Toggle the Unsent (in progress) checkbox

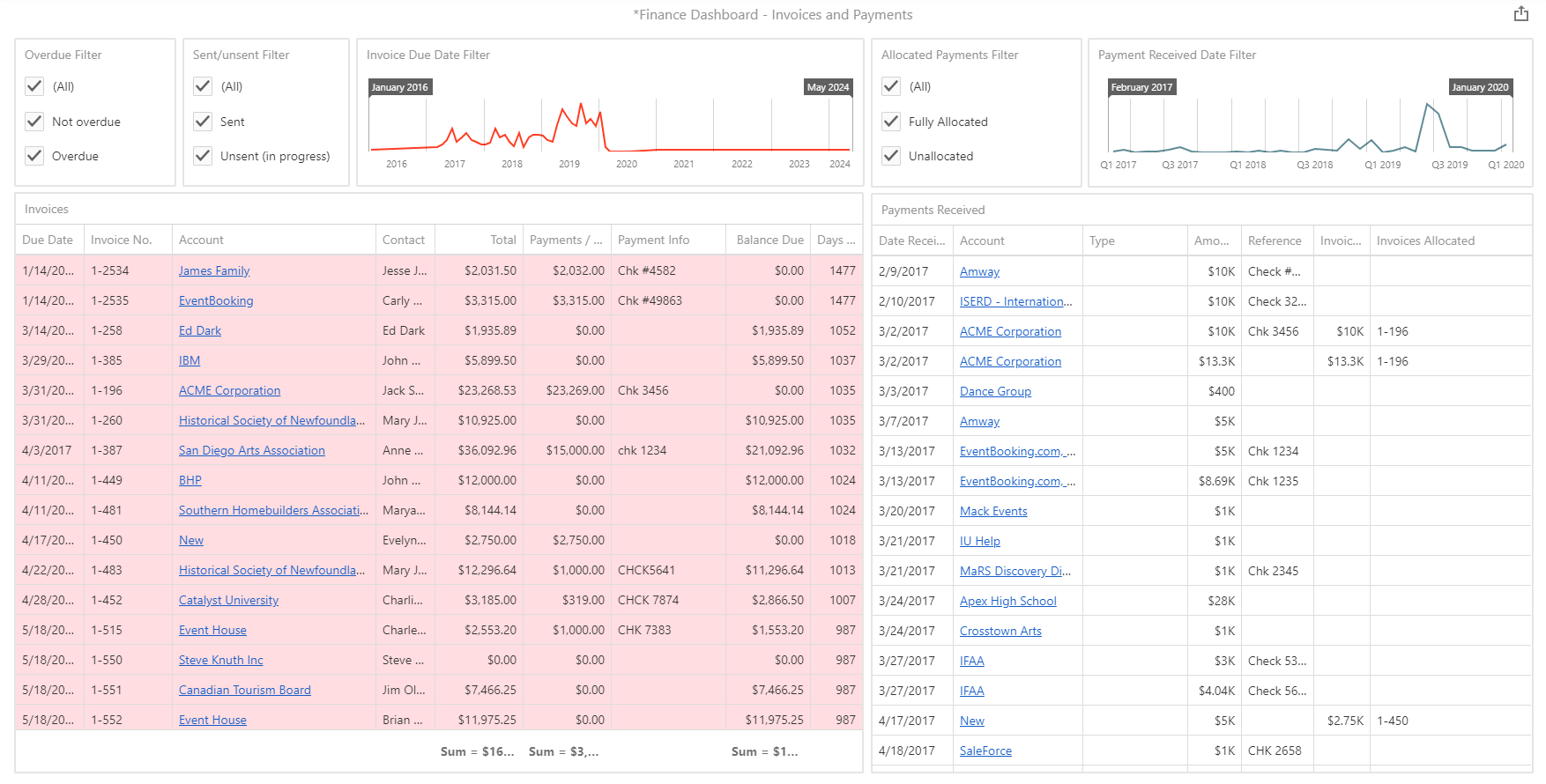pos(203,156)
